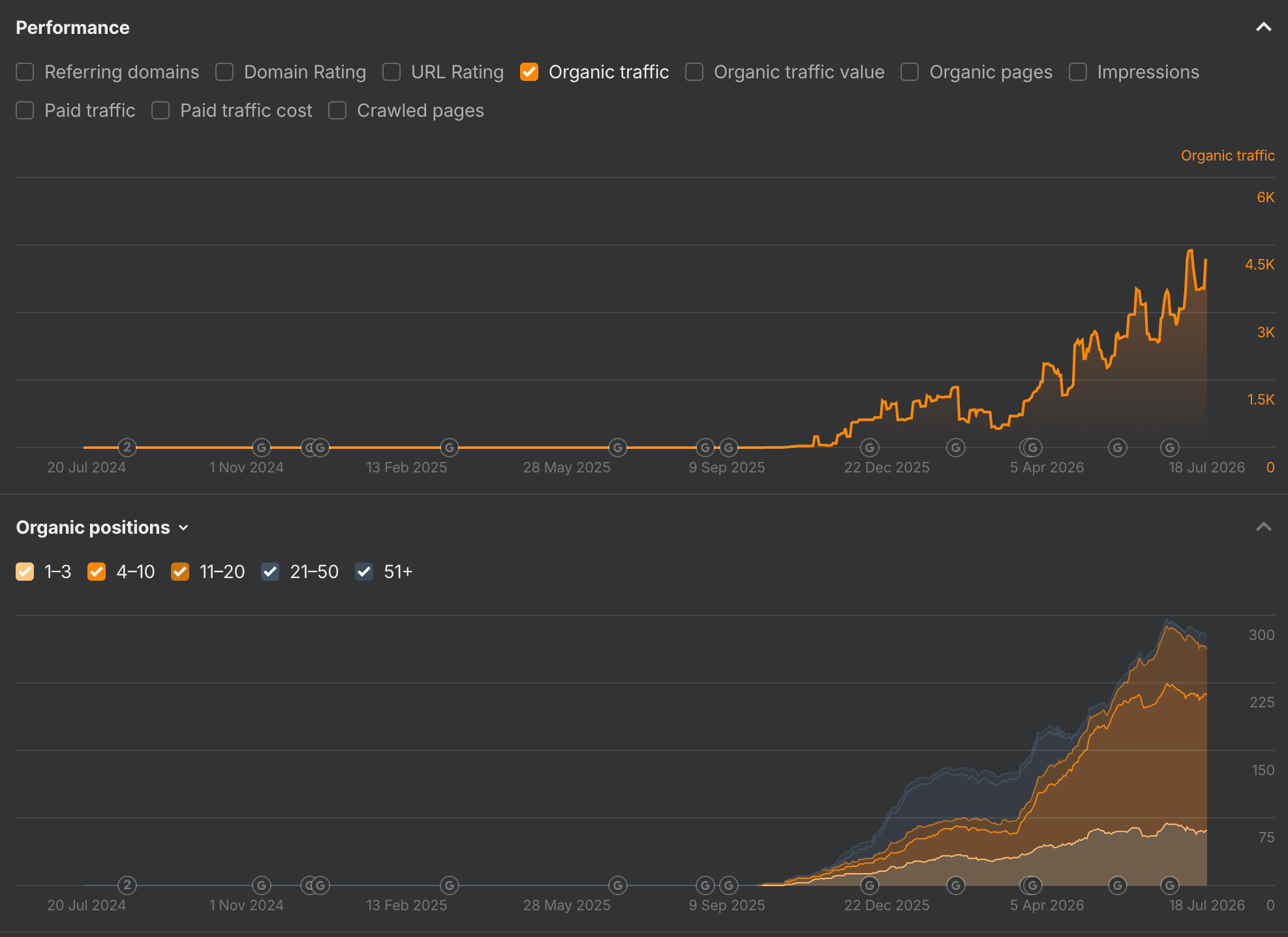Enable the Organic pages checkbox

pos(910,72)
